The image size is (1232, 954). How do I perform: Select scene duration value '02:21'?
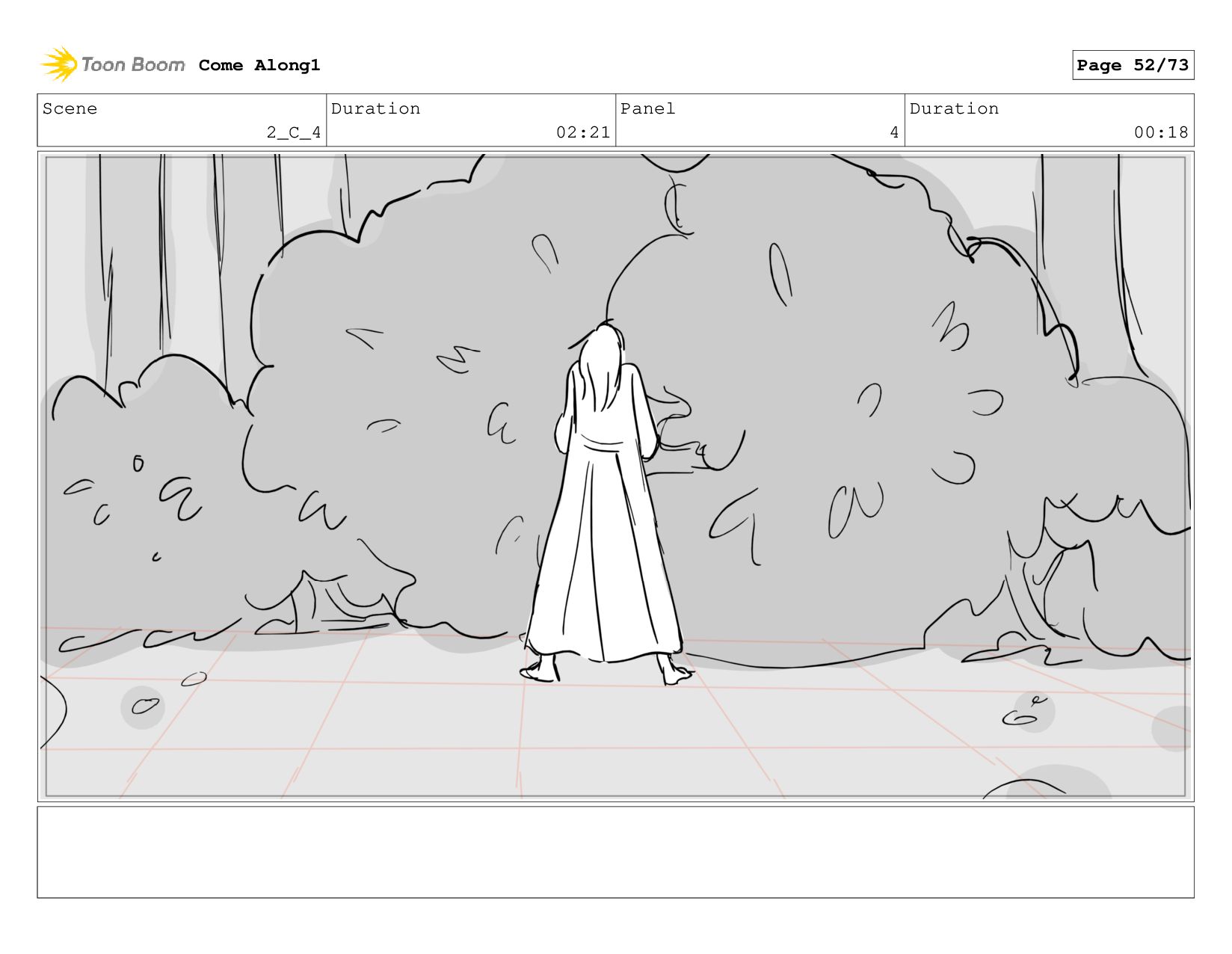tap(583, 132)
